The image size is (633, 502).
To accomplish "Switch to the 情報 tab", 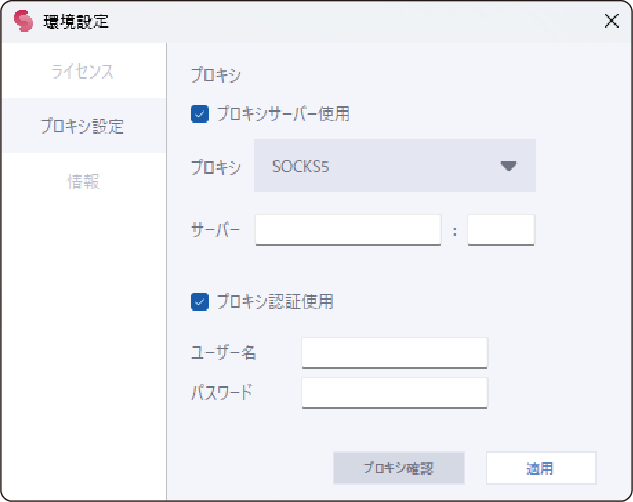I will [x=83, y=182].
